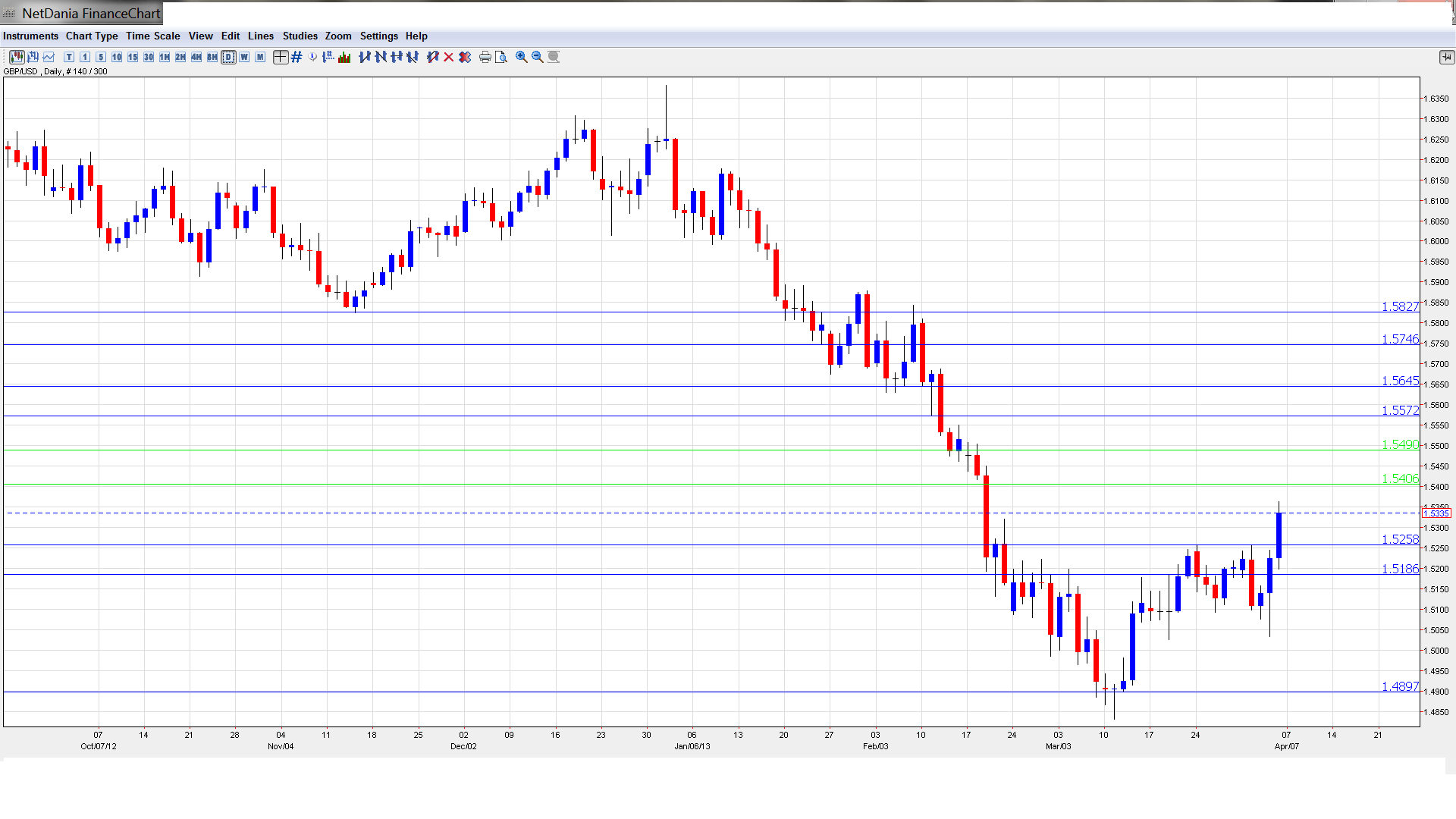This screenshot has height=819, width=1456.
Task: Open the Time Scale menu
Action: 152,36
